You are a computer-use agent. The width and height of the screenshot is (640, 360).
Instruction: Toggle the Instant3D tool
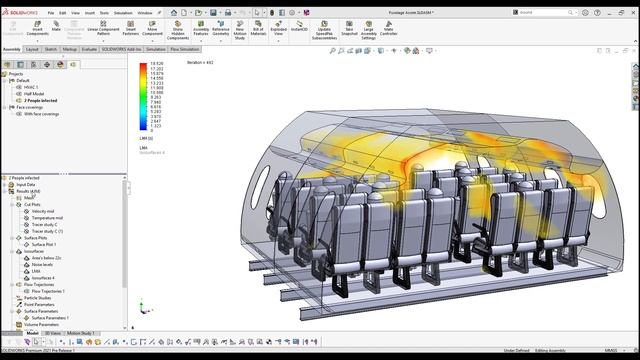299,27
